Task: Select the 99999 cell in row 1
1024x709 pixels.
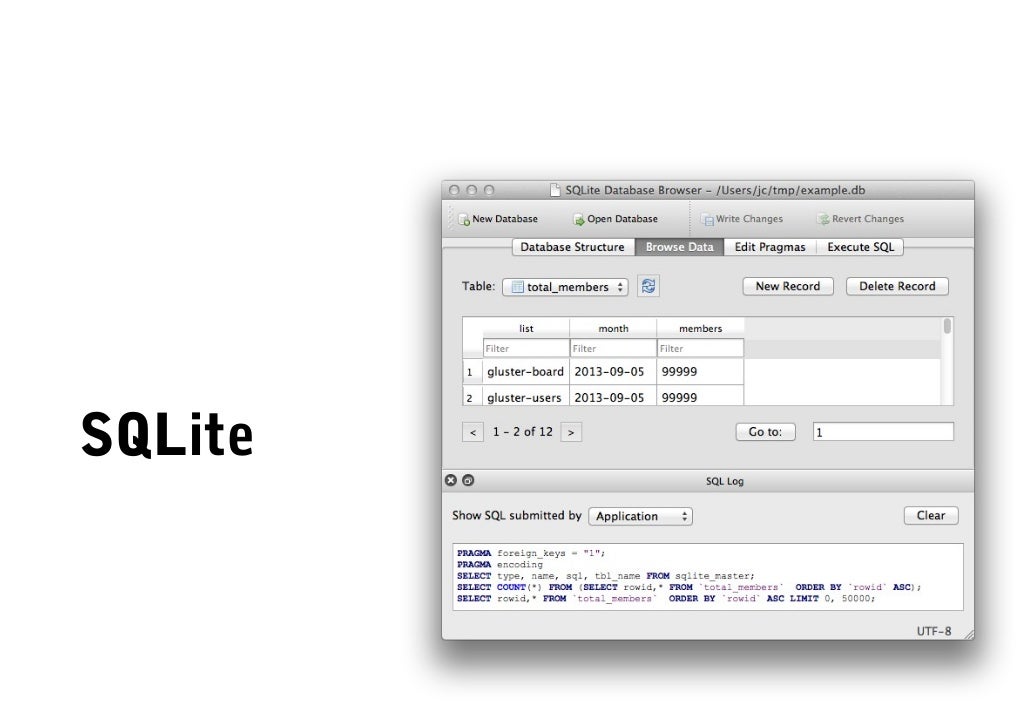Action: 700,371
